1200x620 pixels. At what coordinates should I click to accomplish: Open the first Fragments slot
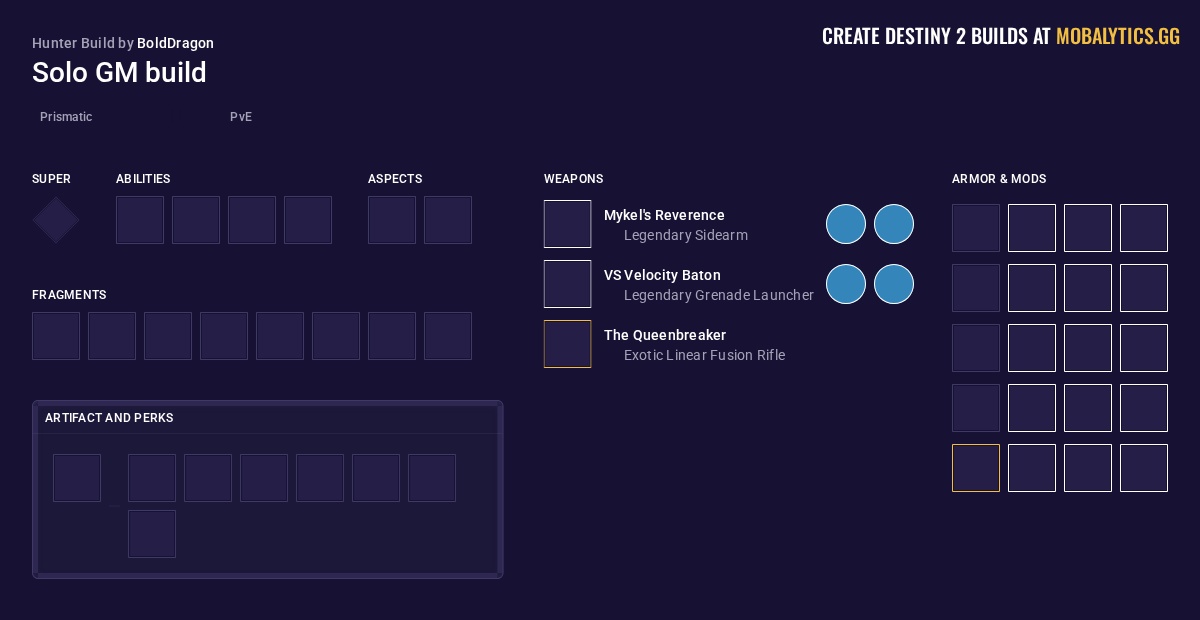pos(56,336)
